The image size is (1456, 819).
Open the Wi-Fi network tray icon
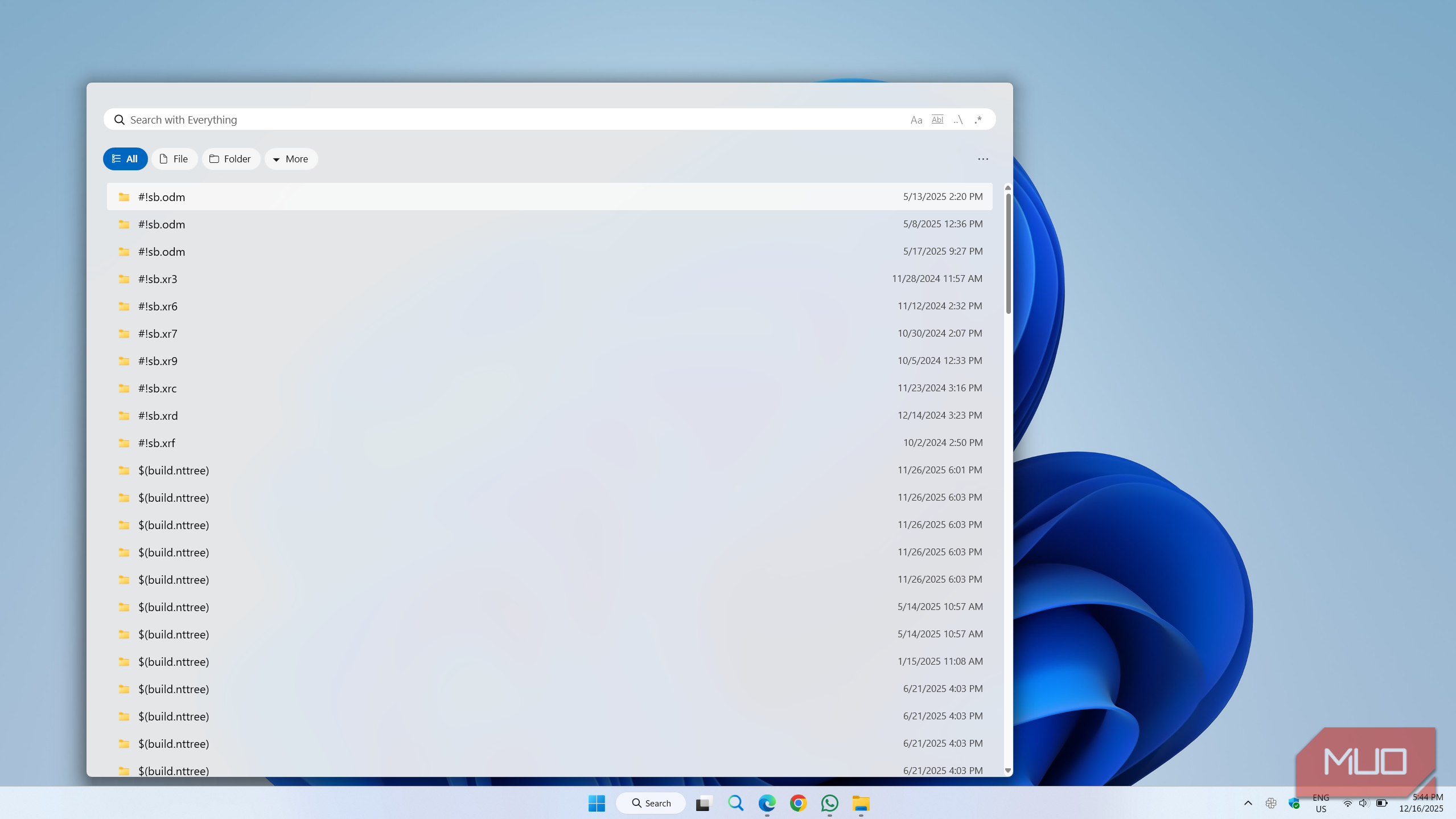[x=1347, y=803]
